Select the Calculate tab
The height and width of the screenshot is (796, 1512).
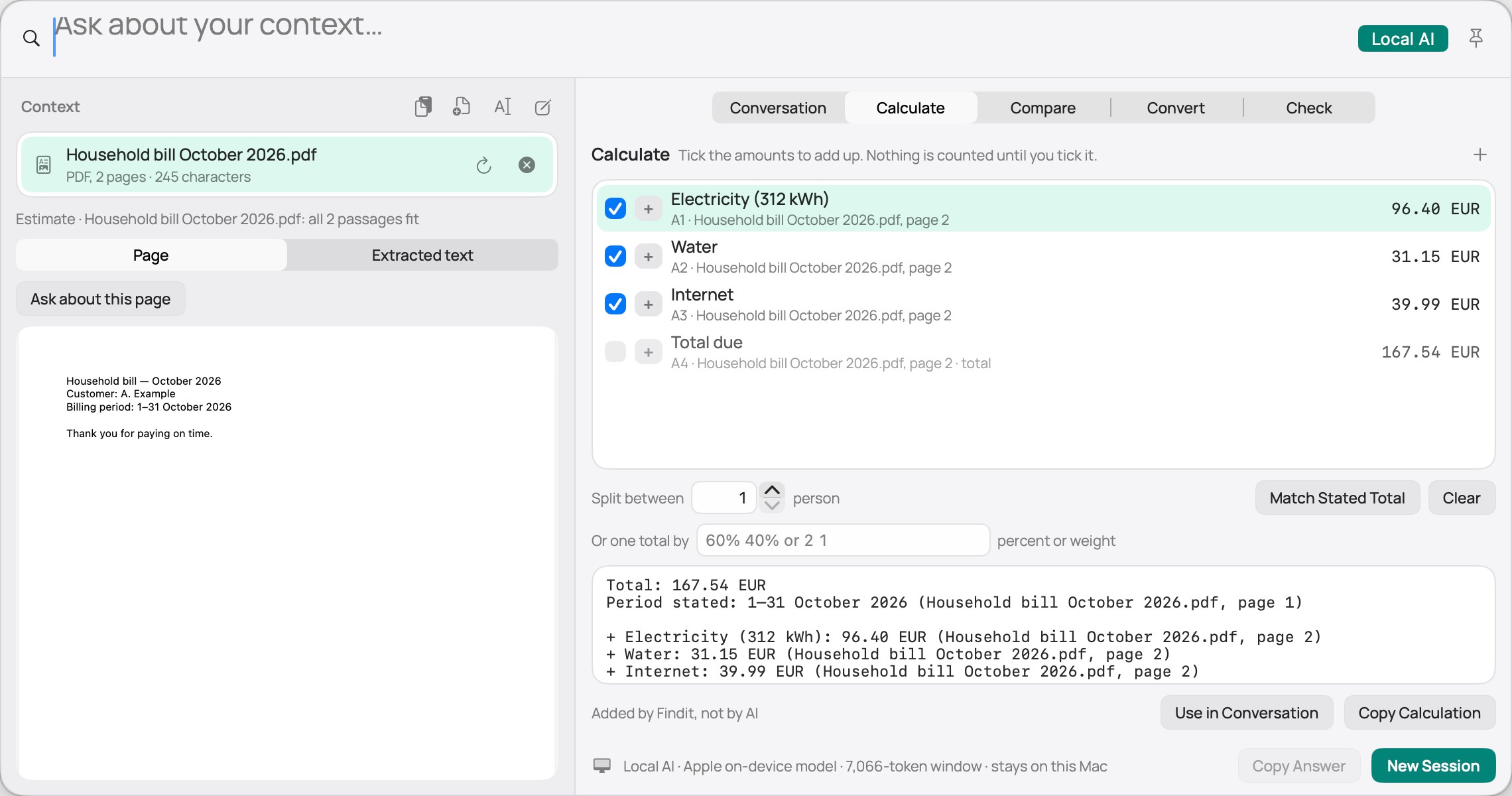911,107
